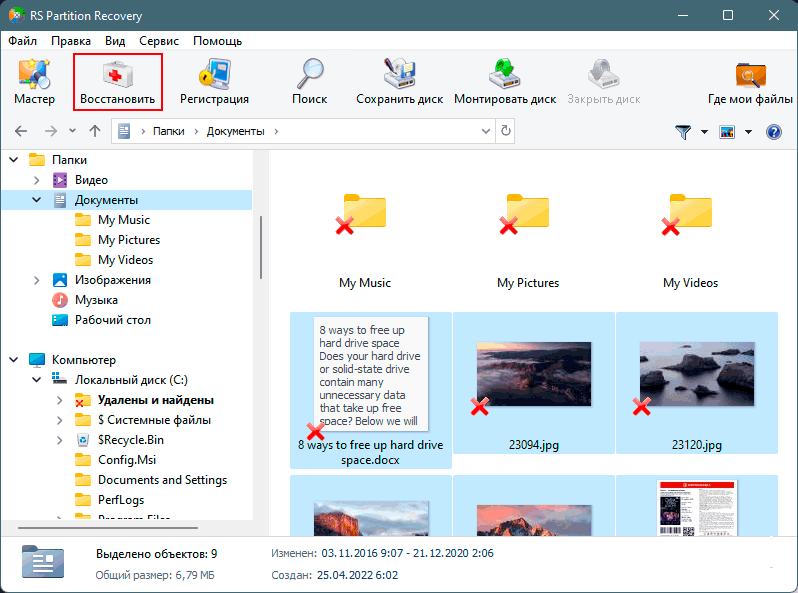Expand the address bar dropdown
The width and height of the screenshot is (798, 593).
pyautogui.click(x=486, y=131)
